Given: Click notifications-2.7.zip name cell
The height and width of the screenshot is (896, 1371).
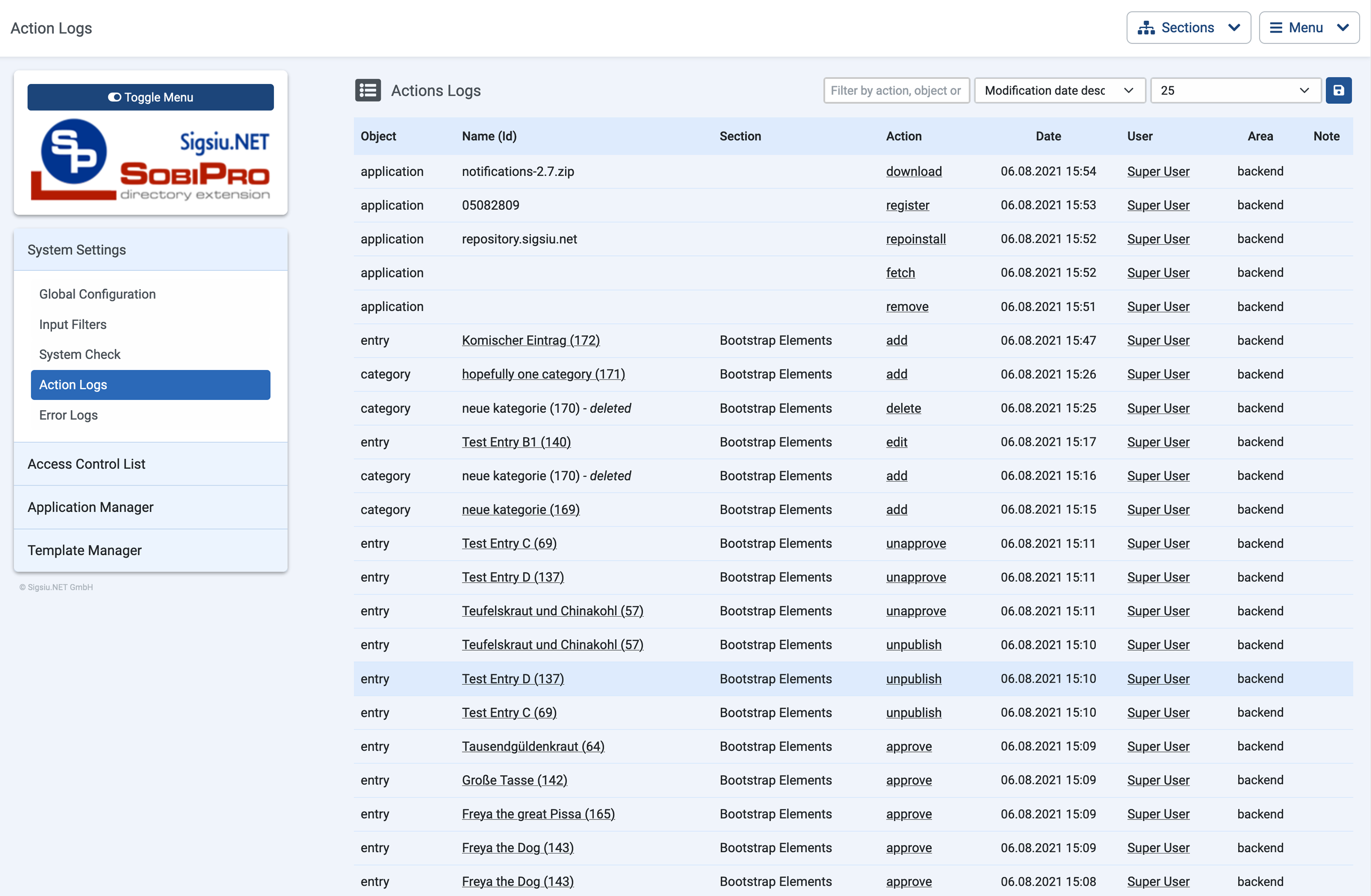Looking at the screenshot, I should (x=518, y=172).
